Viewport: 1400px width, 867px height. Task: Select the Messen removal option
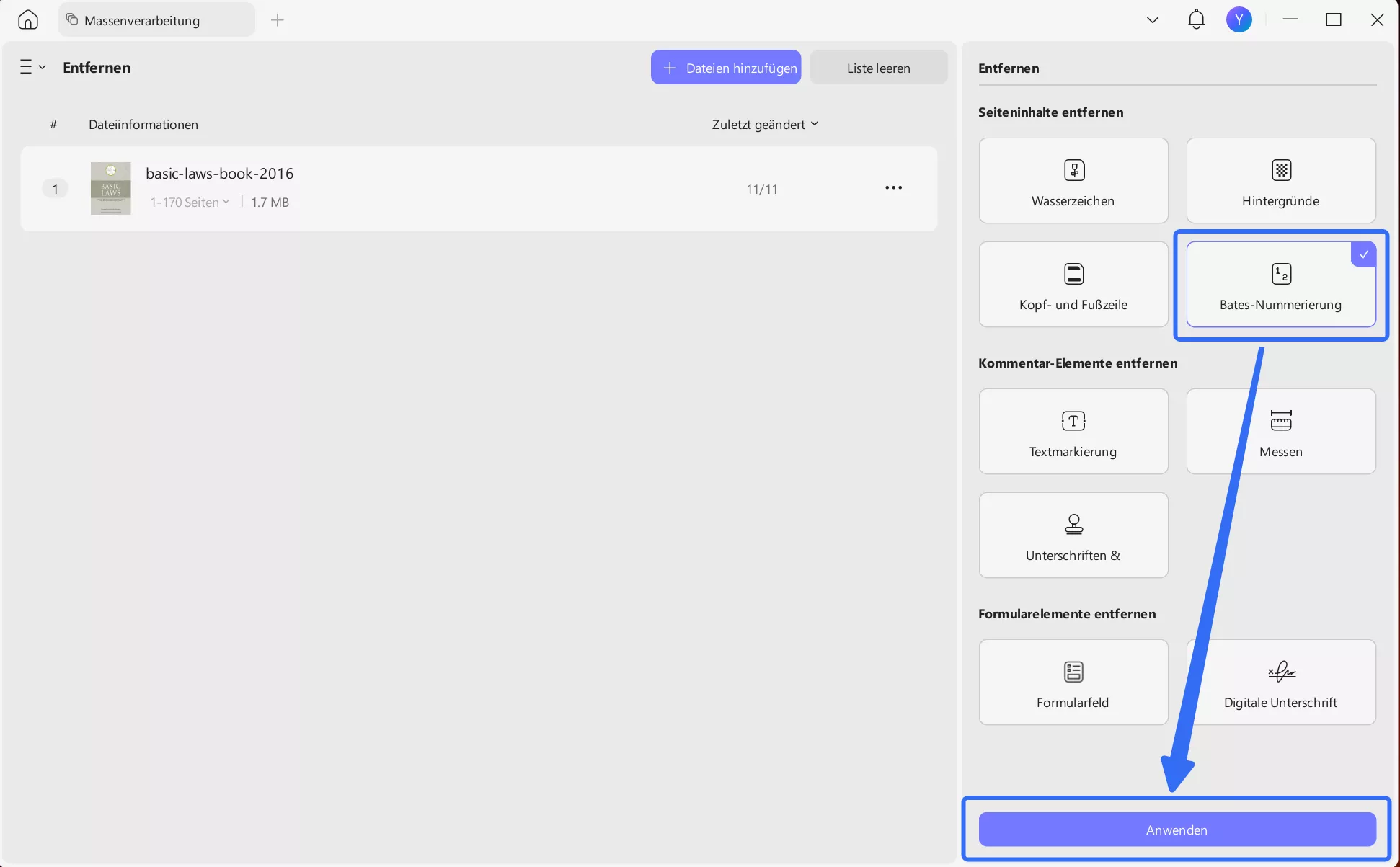[1280, 432]
